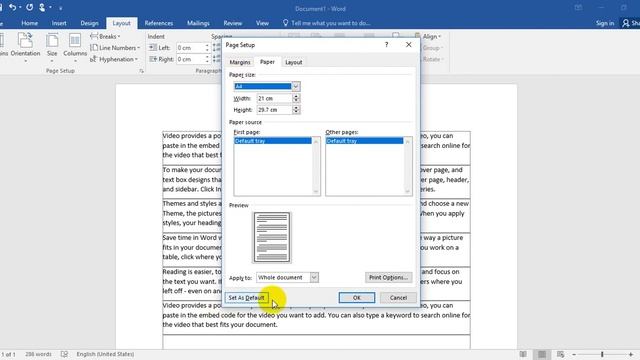
Task: Switch to the References ribbon tab
Action: pos(159,23)
